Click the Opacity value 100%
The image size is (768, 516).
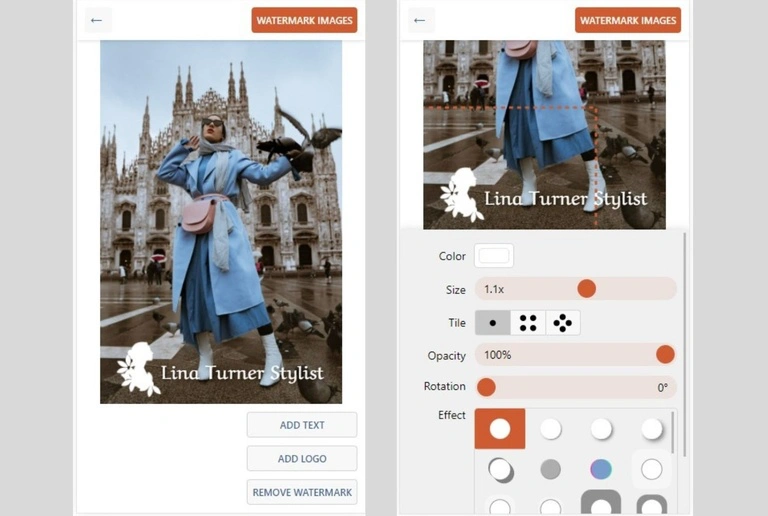[497, 355]
